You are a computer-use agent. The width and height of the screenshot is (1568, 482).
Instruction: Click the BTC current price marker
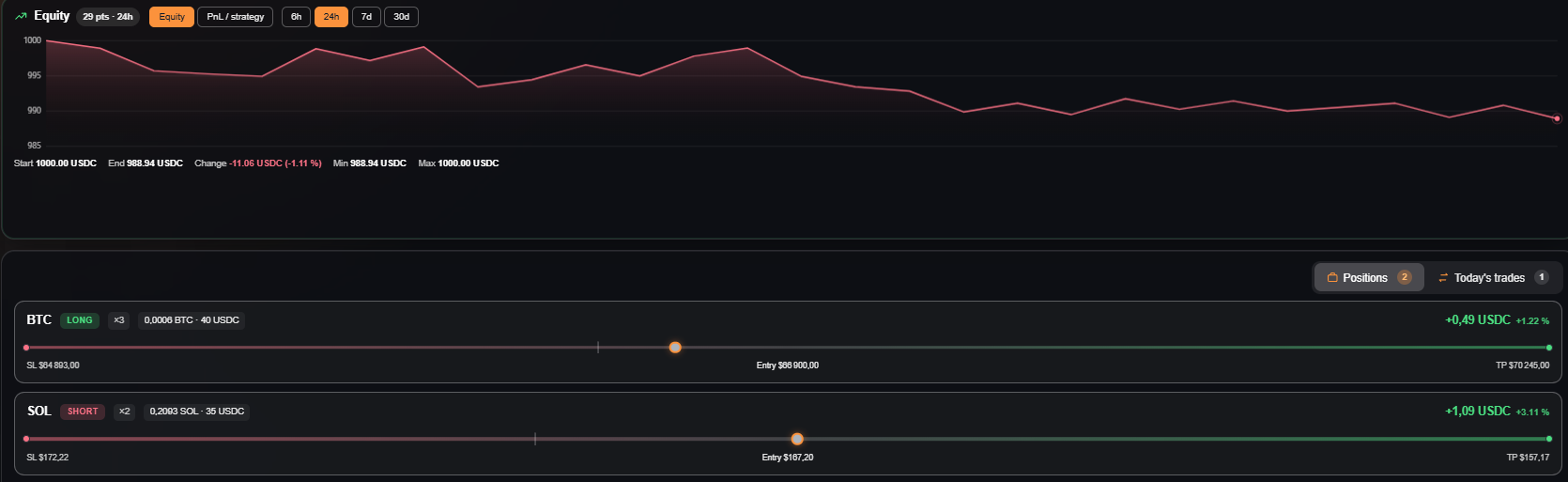point(675,348)
